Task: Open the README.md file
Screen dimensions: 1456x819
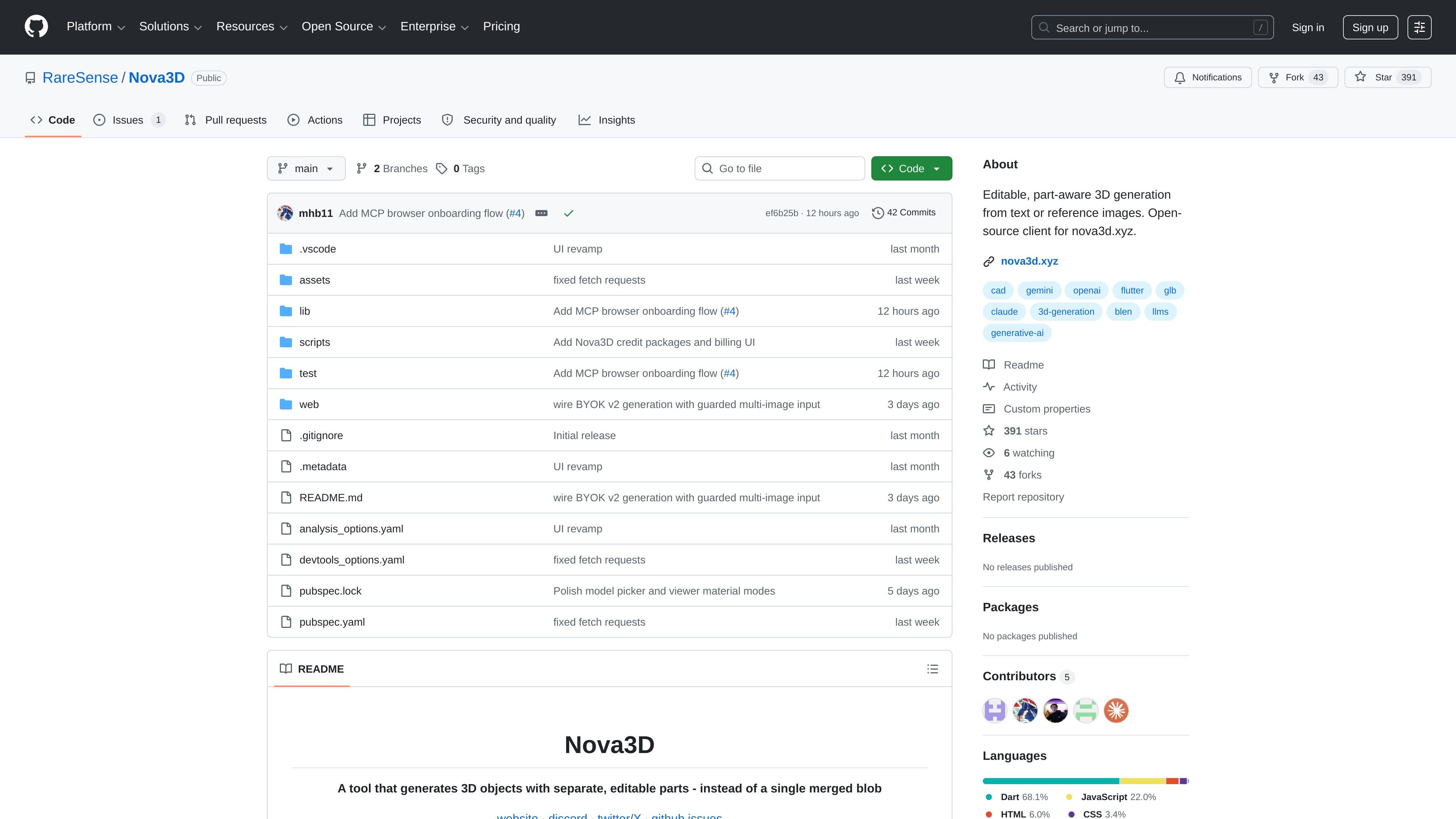Action: click(331, 497)
